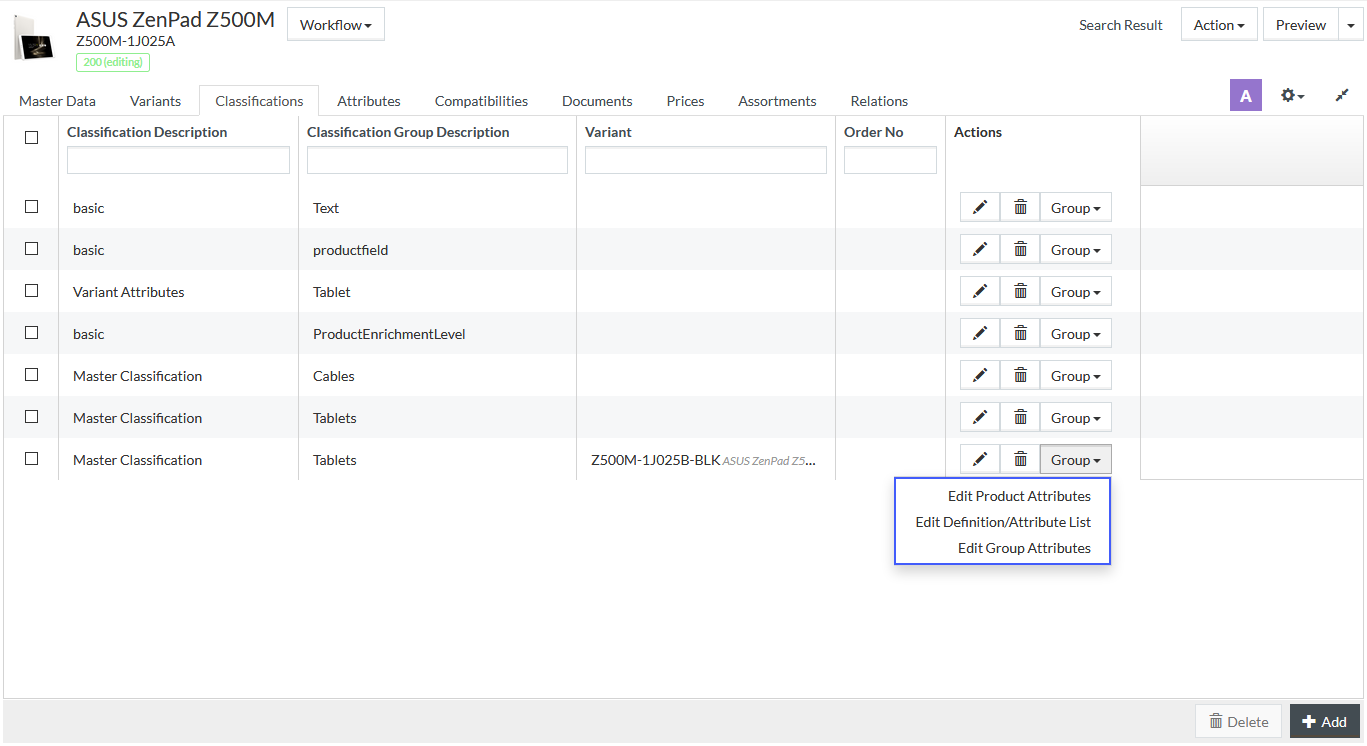Image resolution: width=1367 pixels, height=746 pixels.
Task: Delete the basic Text classification row
Action: coord(1020,208)
